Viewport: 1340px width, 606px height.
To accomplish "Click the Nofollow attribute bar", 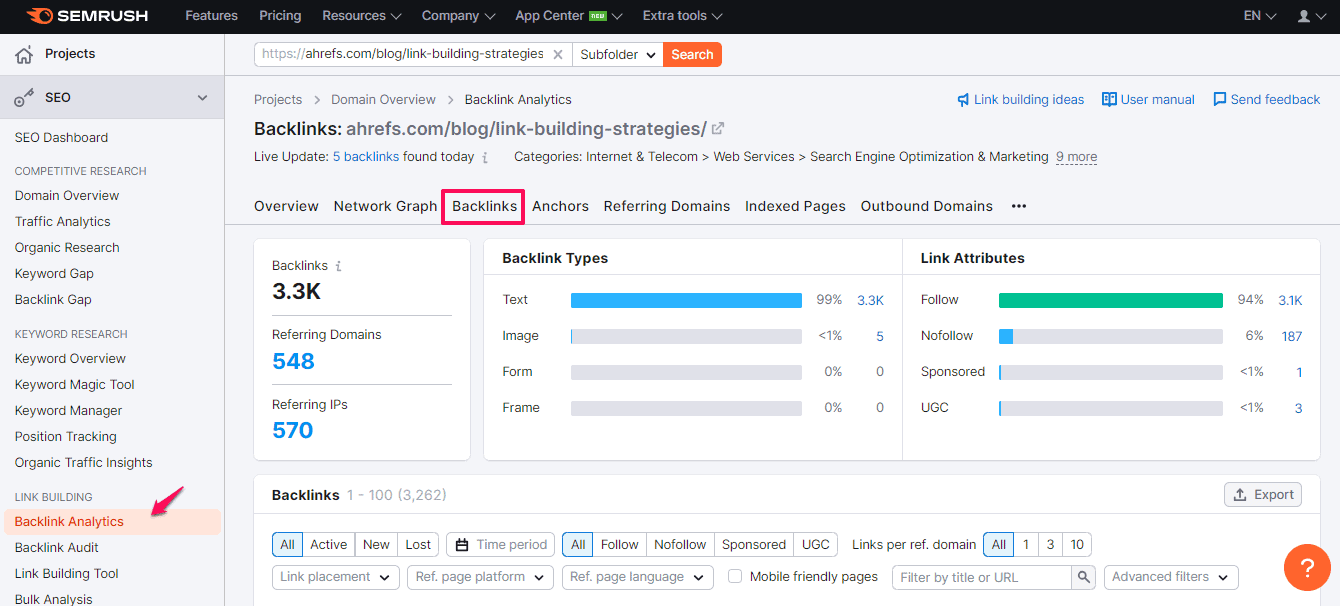I will click(1111, 336).
